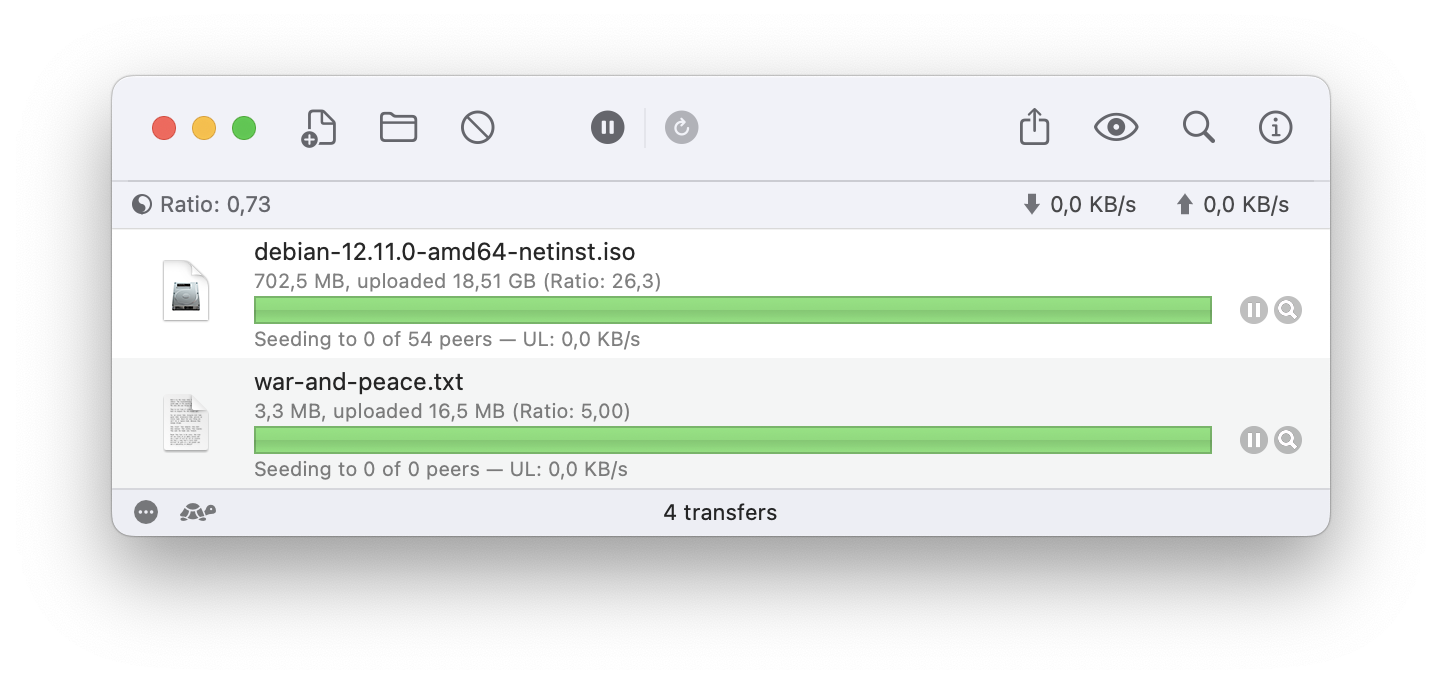The image size is (1442, 684).
Task: Open the search filter magnifier icon
Action: (1198, 128)
